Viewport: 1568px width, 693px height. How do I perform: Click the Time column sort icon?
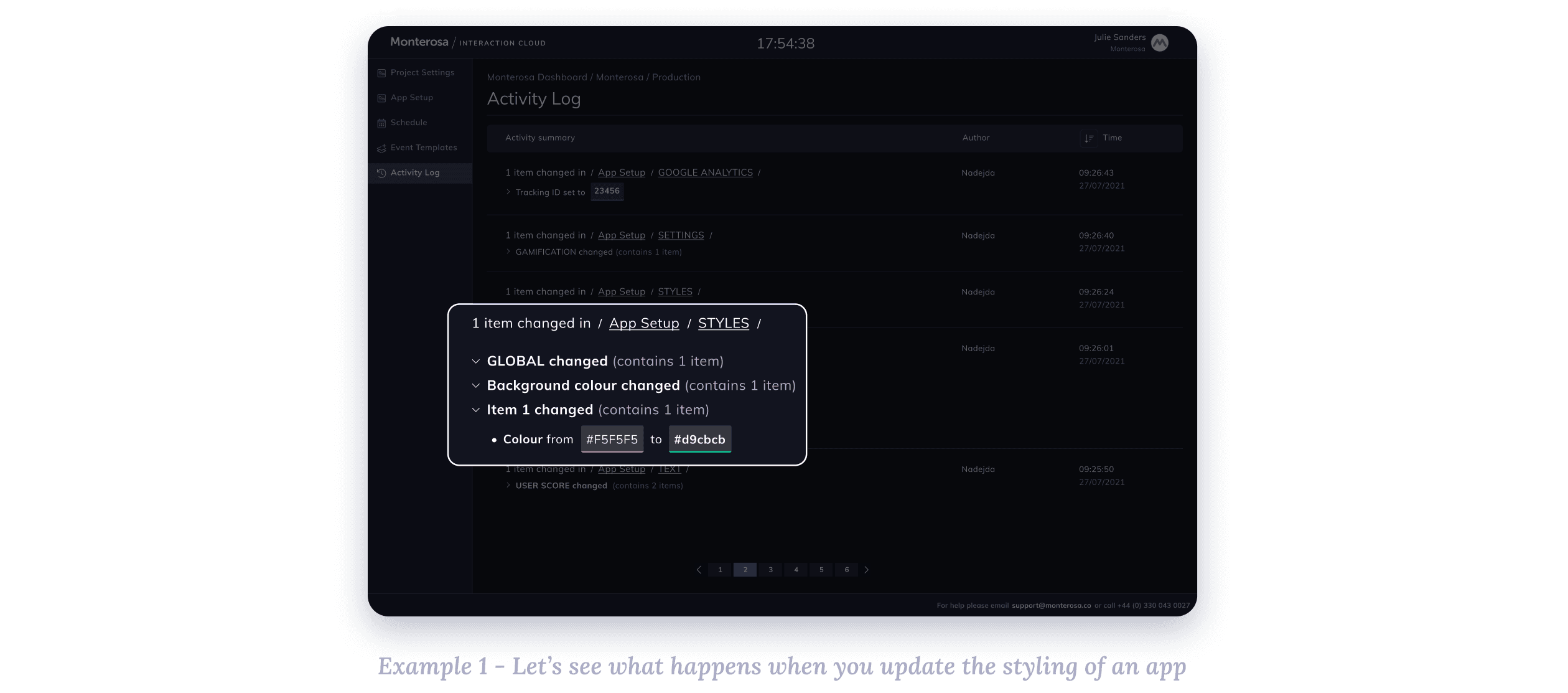point(1089,138)
